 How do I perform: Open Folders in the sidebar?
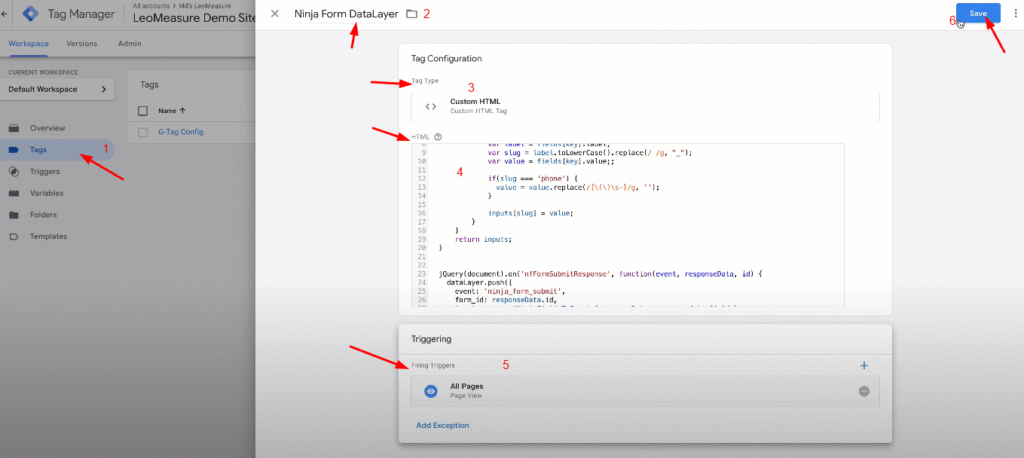[x=43, y=215]
